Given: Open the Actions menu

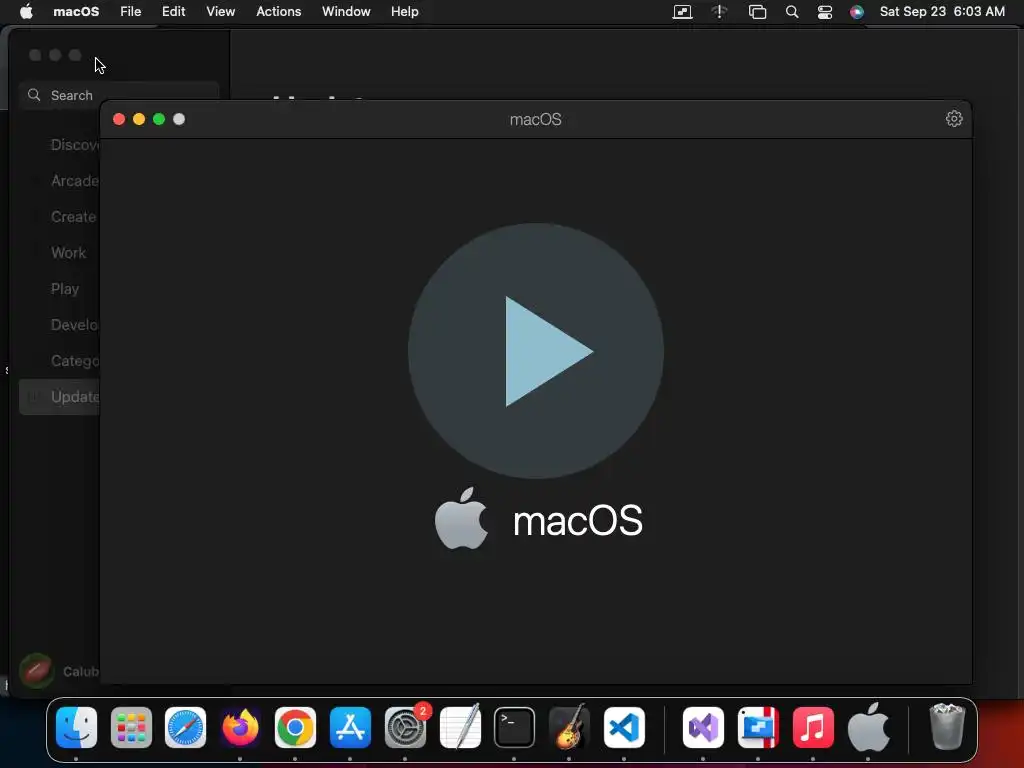Looking at the screenshot, I should tap(279, 12).
